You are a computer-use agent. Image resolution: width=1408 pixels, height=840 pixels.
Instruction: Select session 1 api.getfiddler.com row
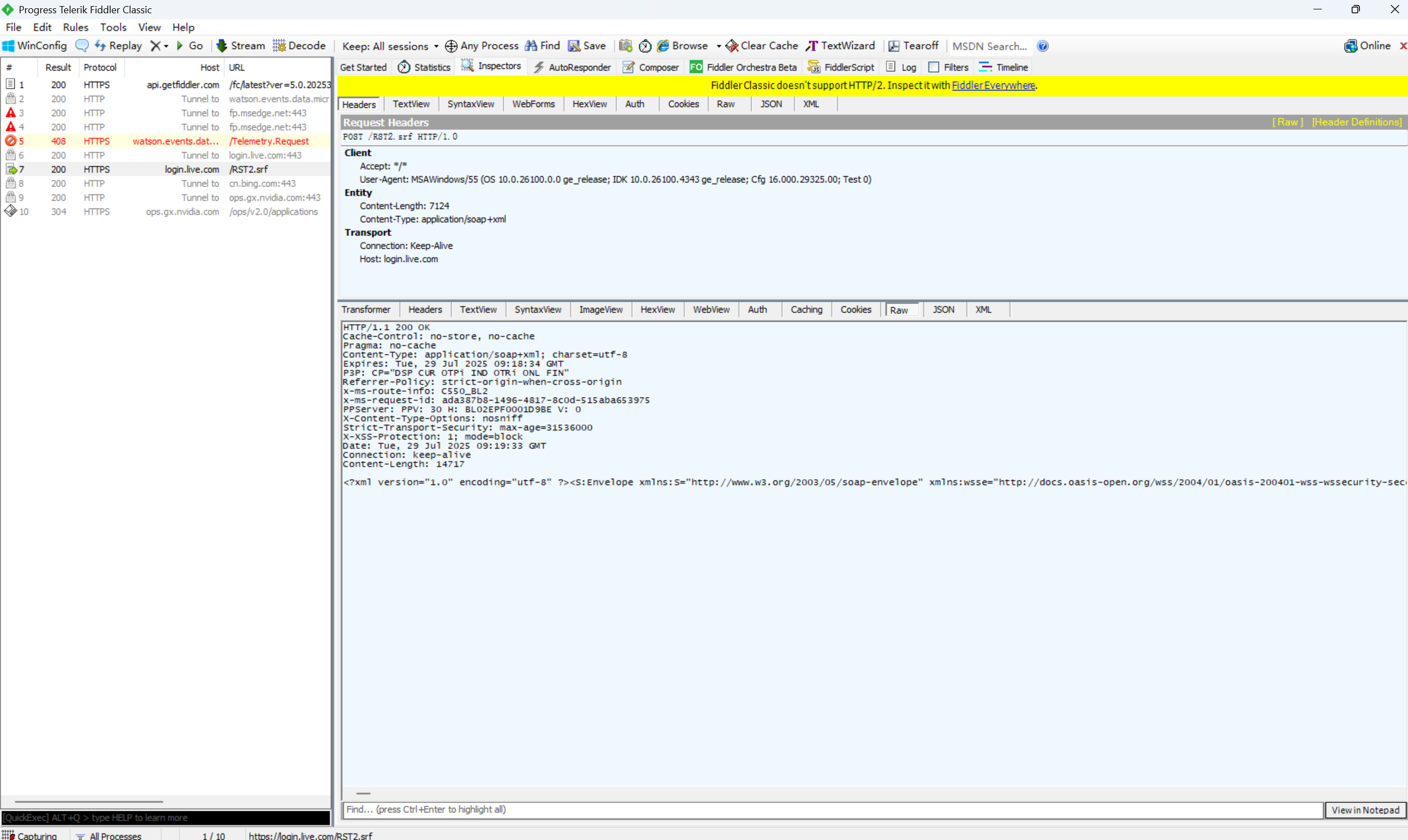(166, 85)
